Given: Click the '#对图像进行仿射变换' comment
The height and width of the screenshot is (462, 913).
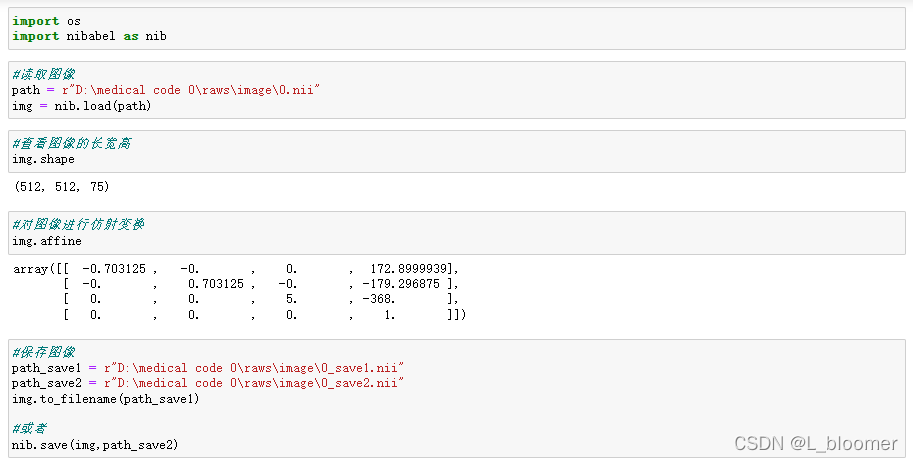Looking at the screenshot, I should 78,224.
